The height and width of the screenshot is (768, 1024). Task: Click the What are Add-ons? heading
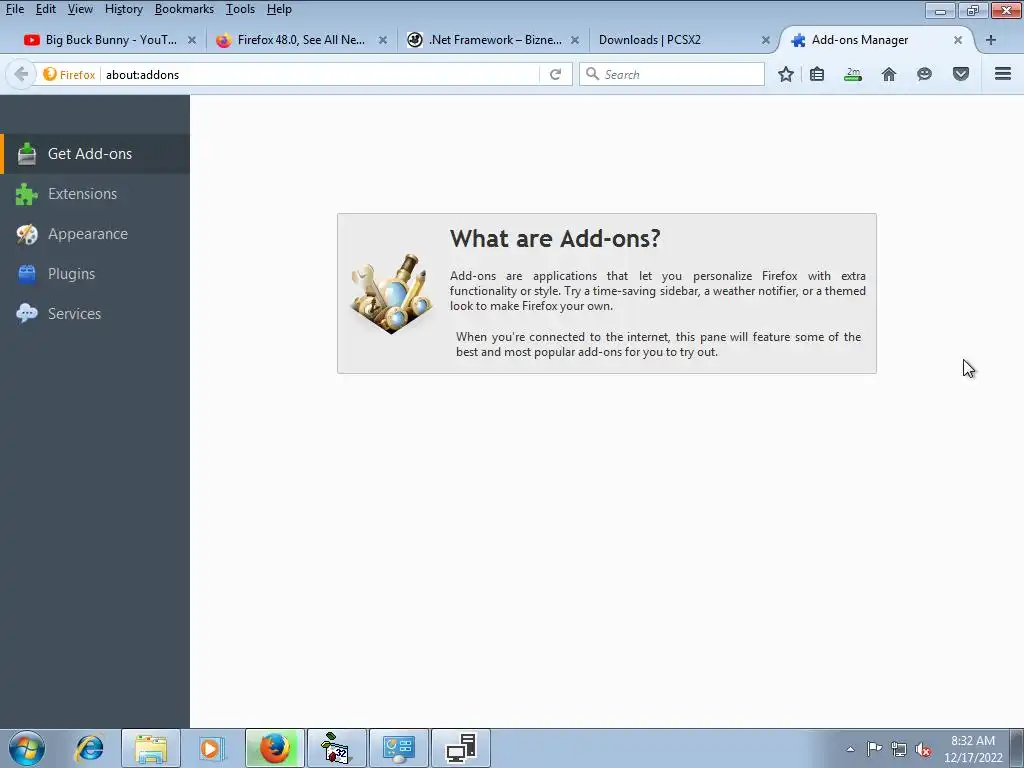pyautogui.click(x=555, y=239)
